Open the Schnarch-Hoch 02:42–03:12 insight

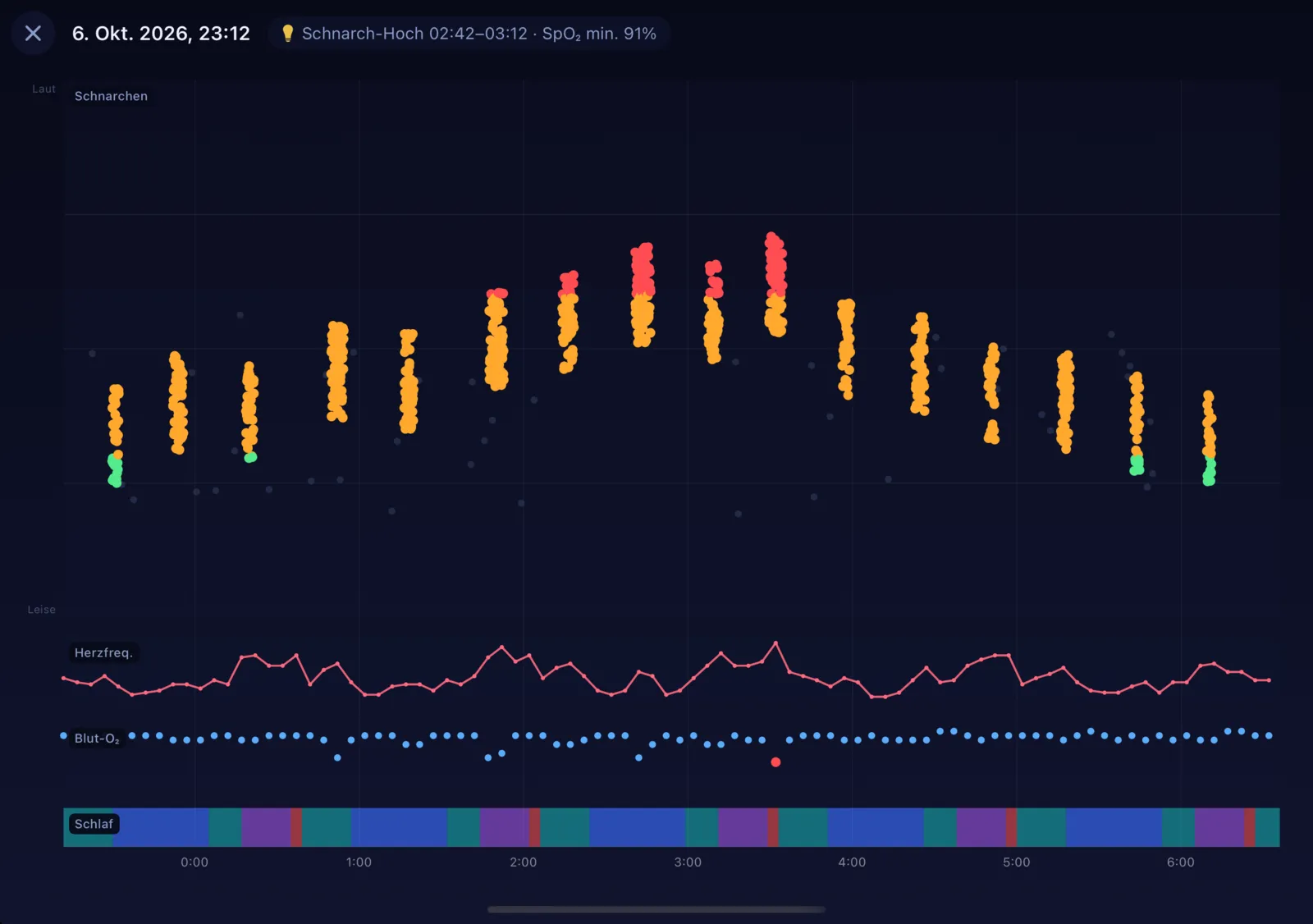tap(469, 34)
